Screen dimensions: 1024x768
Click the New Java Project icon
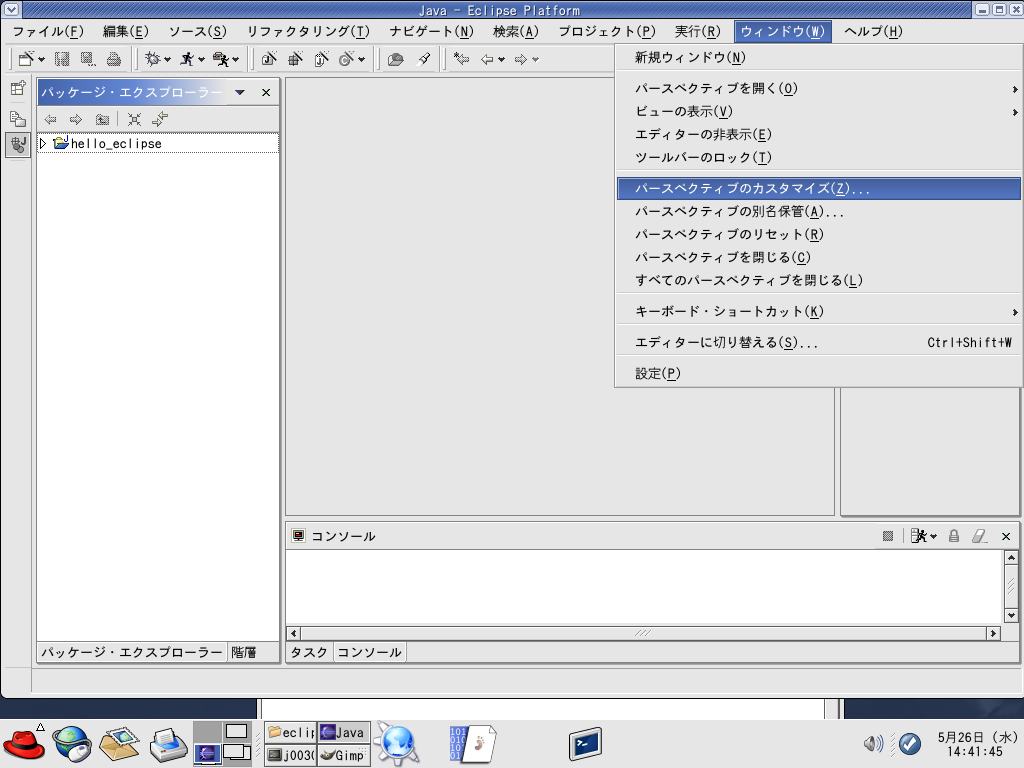click(x=268, y=59)
